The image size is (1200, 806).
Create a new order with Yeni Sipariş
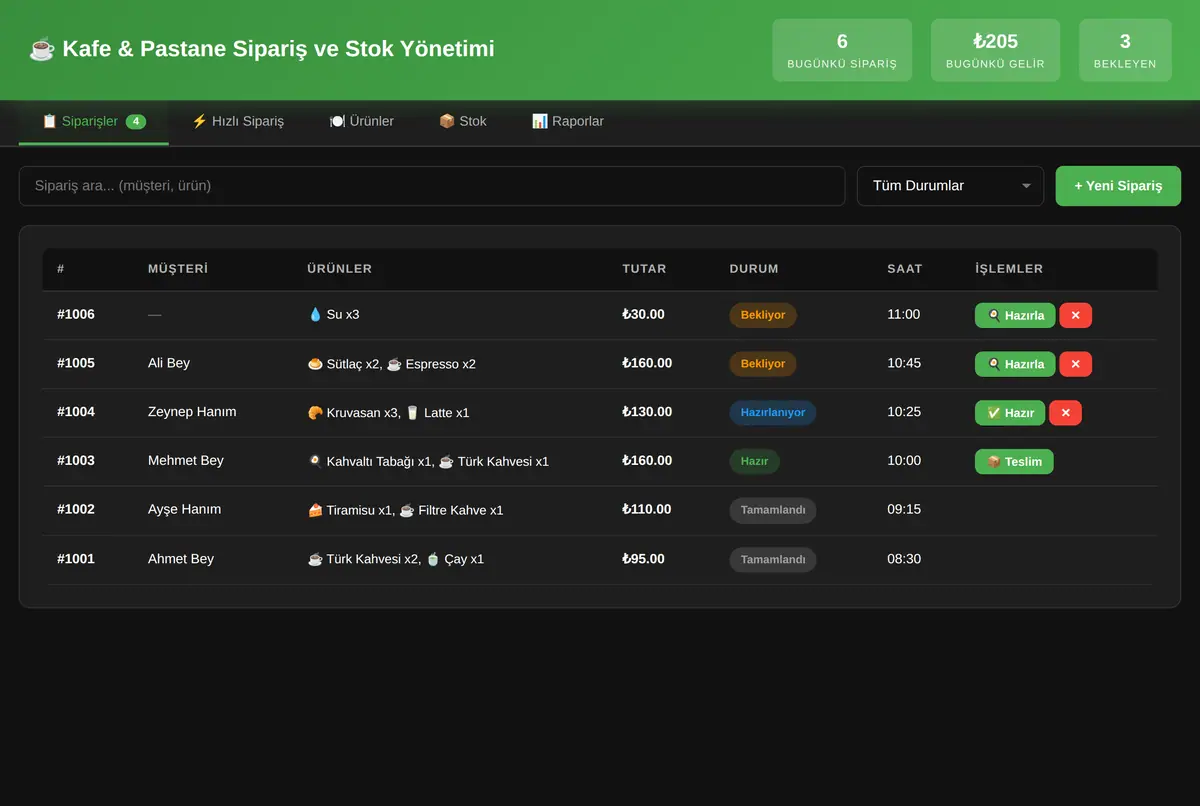tap(1118, 186)
